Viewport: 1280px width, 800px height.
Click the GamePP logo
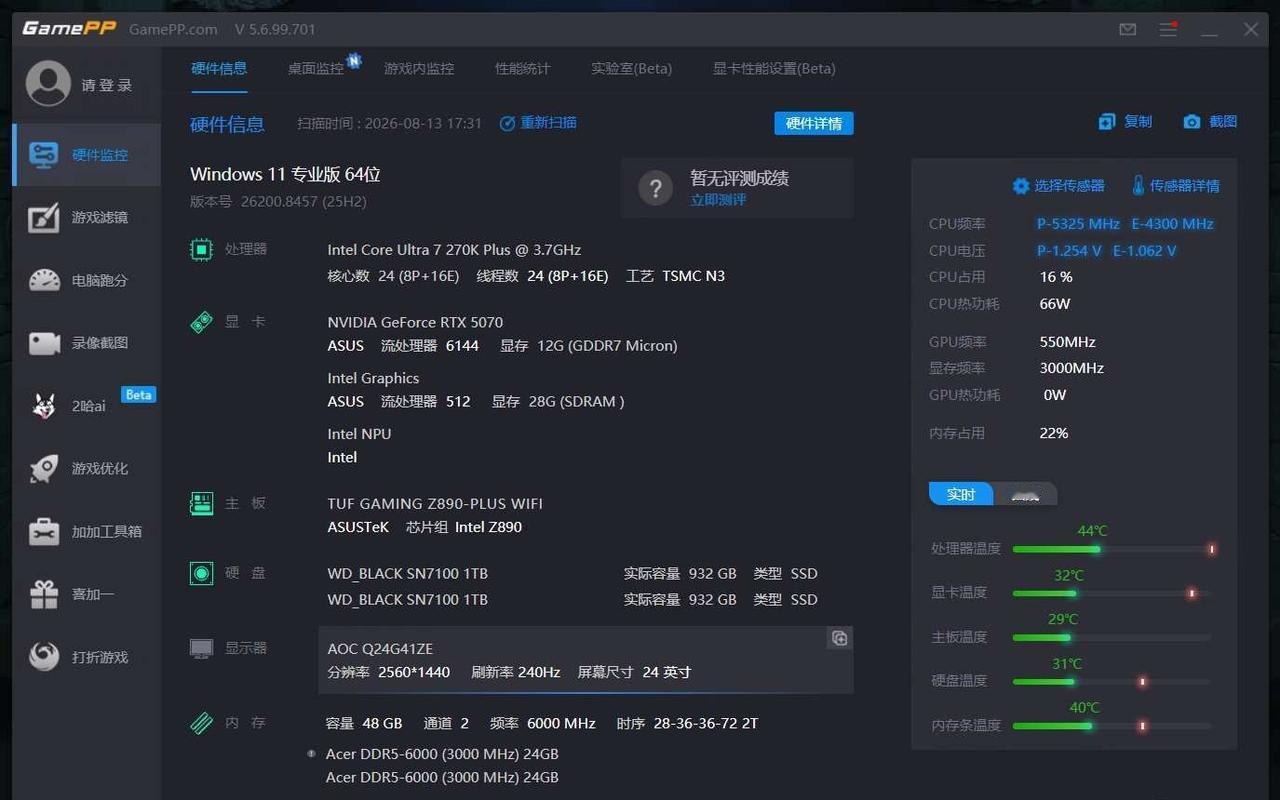(69, 28)
